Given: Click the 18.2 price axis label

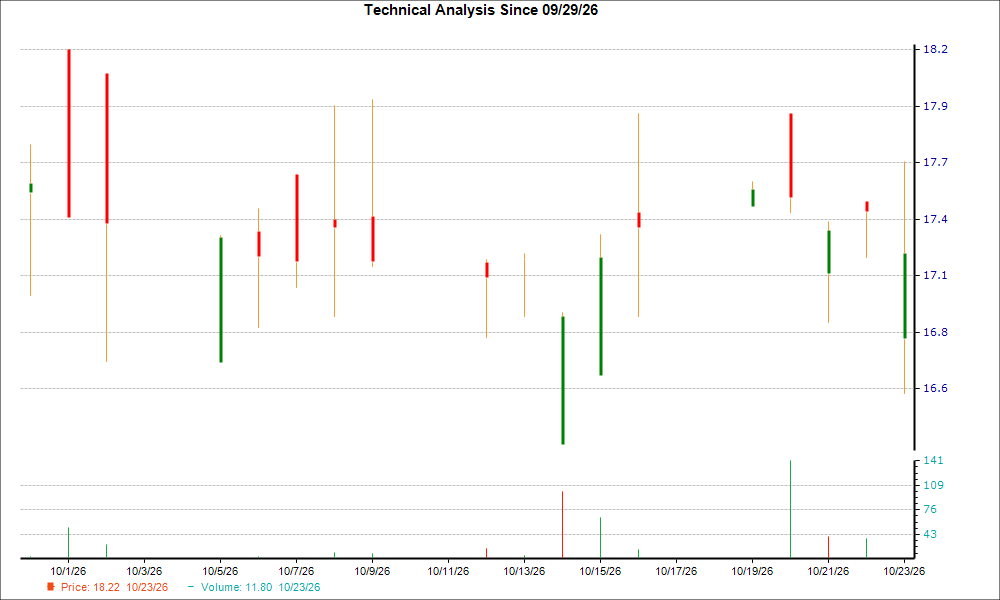Looking at the screenshot, I should click(x=935, y=50).
